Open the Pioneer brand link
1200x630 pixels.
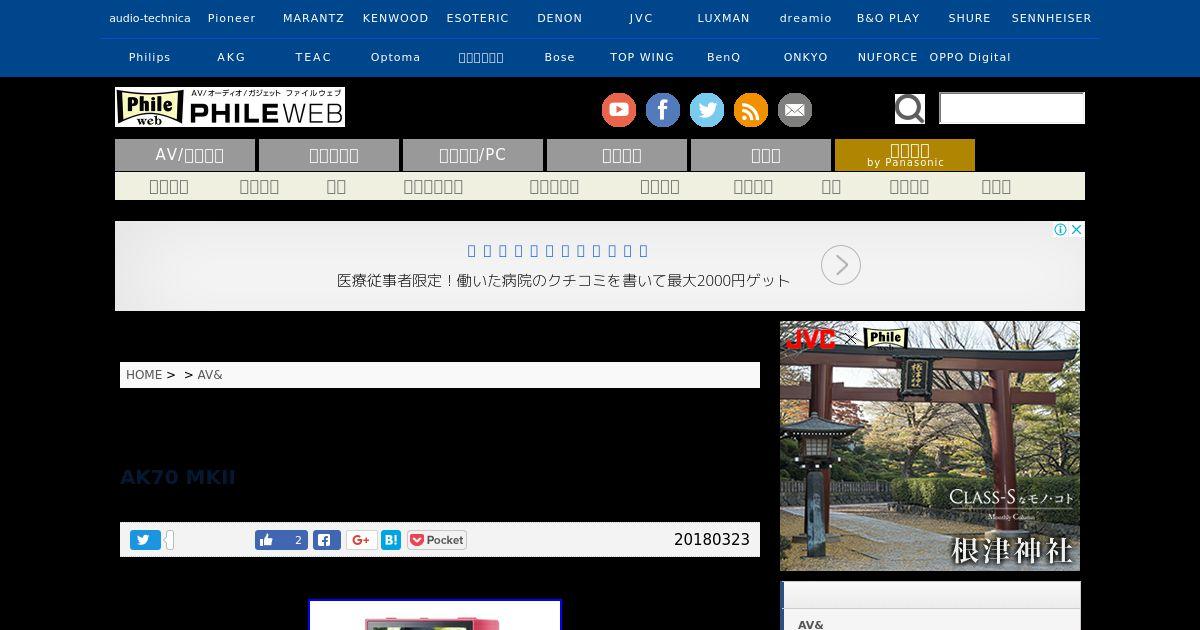(x=232, y=18)
